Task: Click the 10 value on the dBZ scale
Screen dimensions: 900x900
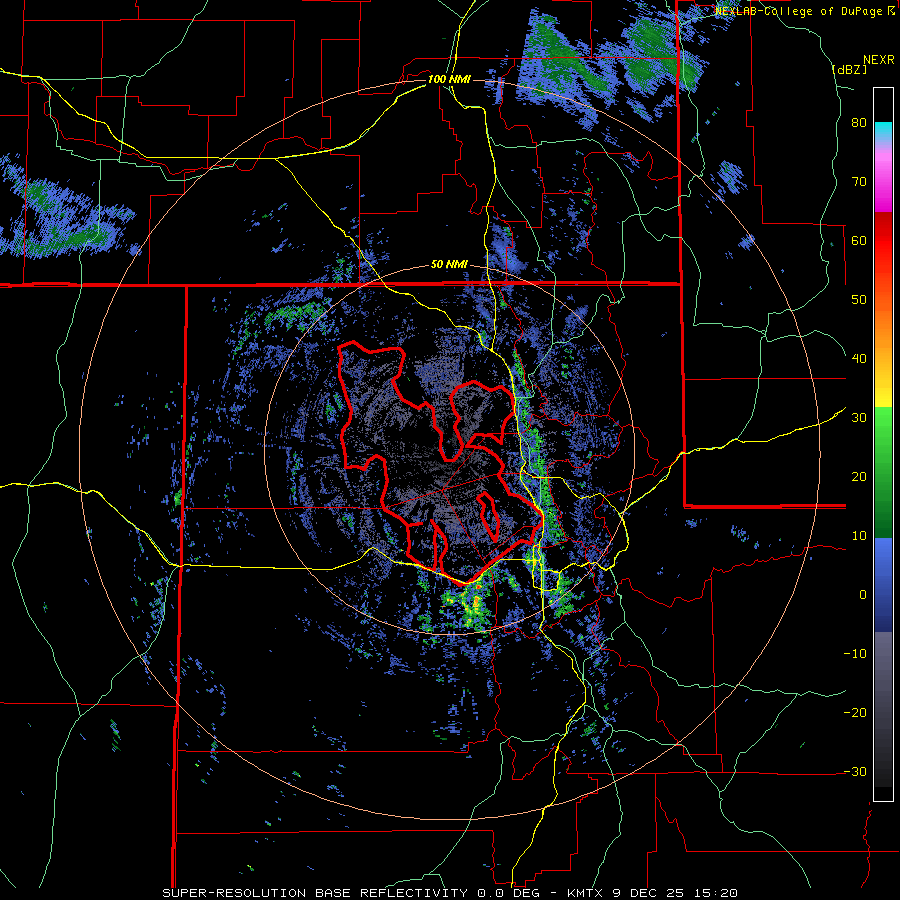Action: point(859,536)
